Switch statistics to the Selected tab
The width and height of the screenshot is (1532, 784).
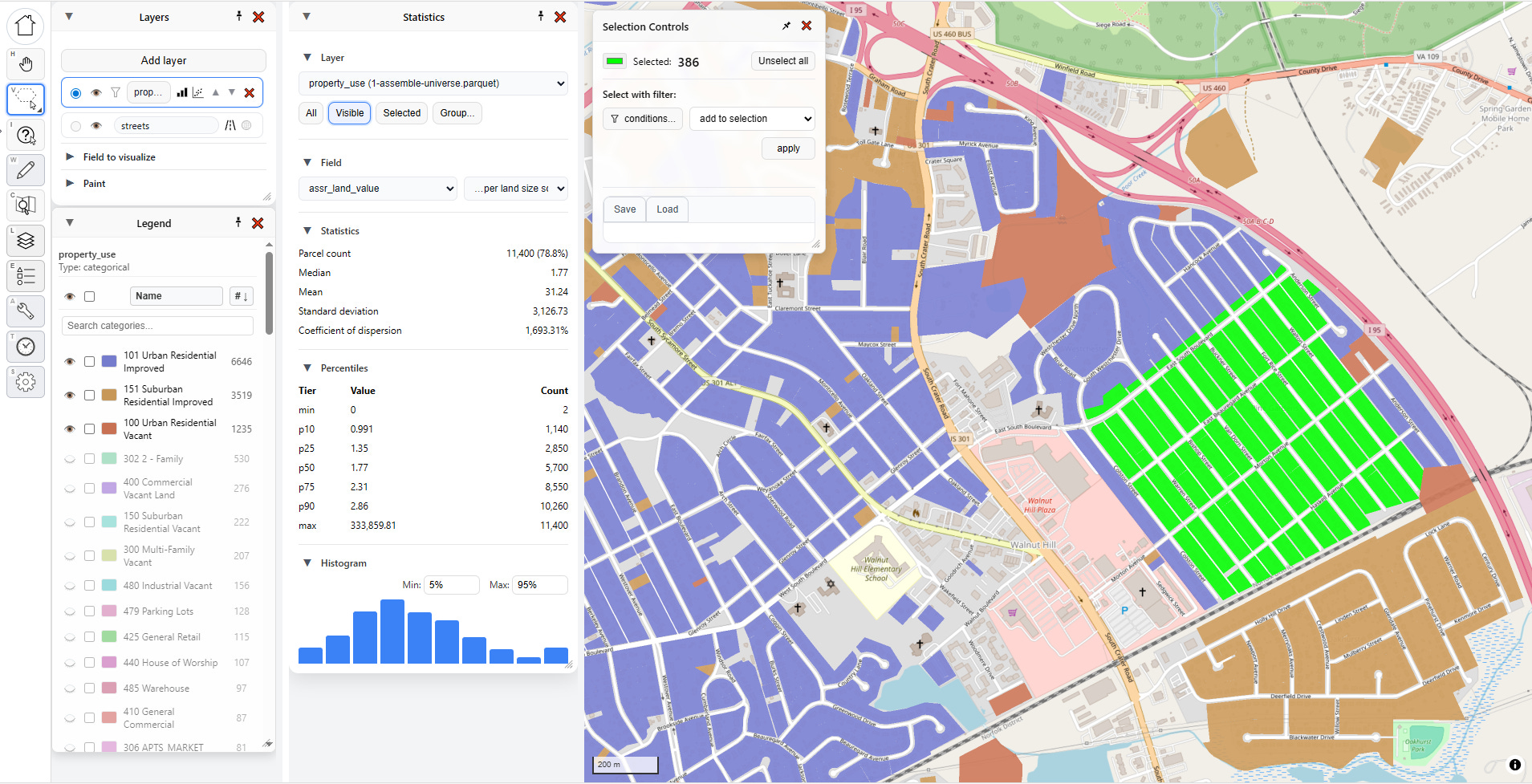[401, 113]
